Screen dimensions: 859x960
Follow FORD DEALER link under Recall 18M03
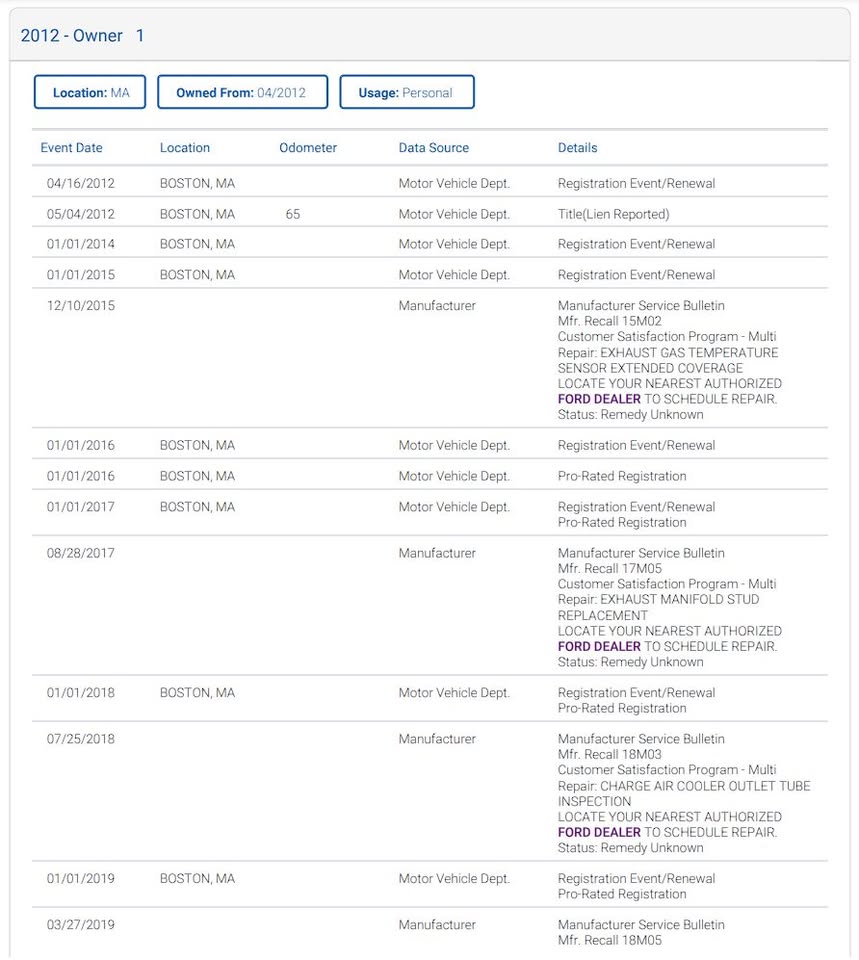click(599, 832)
